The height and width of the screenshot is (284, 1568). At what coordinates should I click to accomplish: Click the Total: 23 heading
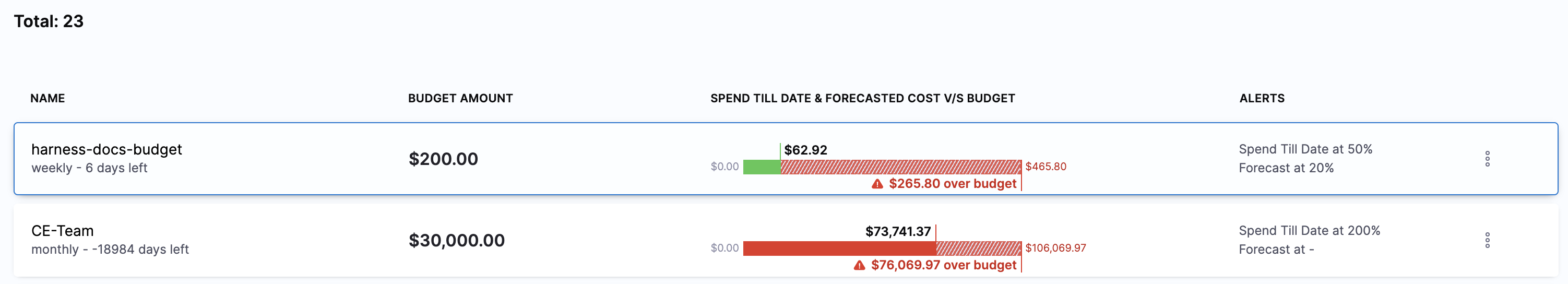[49, 21]
